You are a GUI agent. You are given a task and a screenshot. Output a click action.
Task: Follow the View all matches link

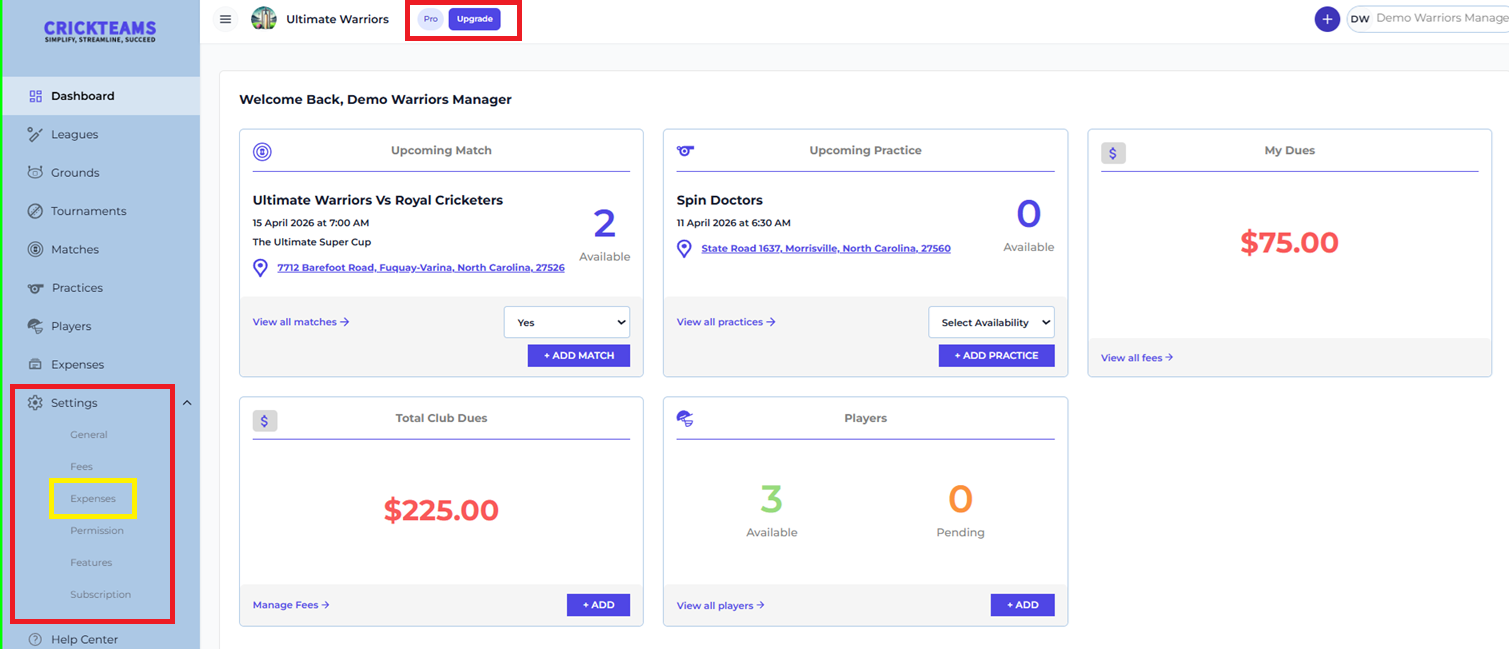pos(301,322)
